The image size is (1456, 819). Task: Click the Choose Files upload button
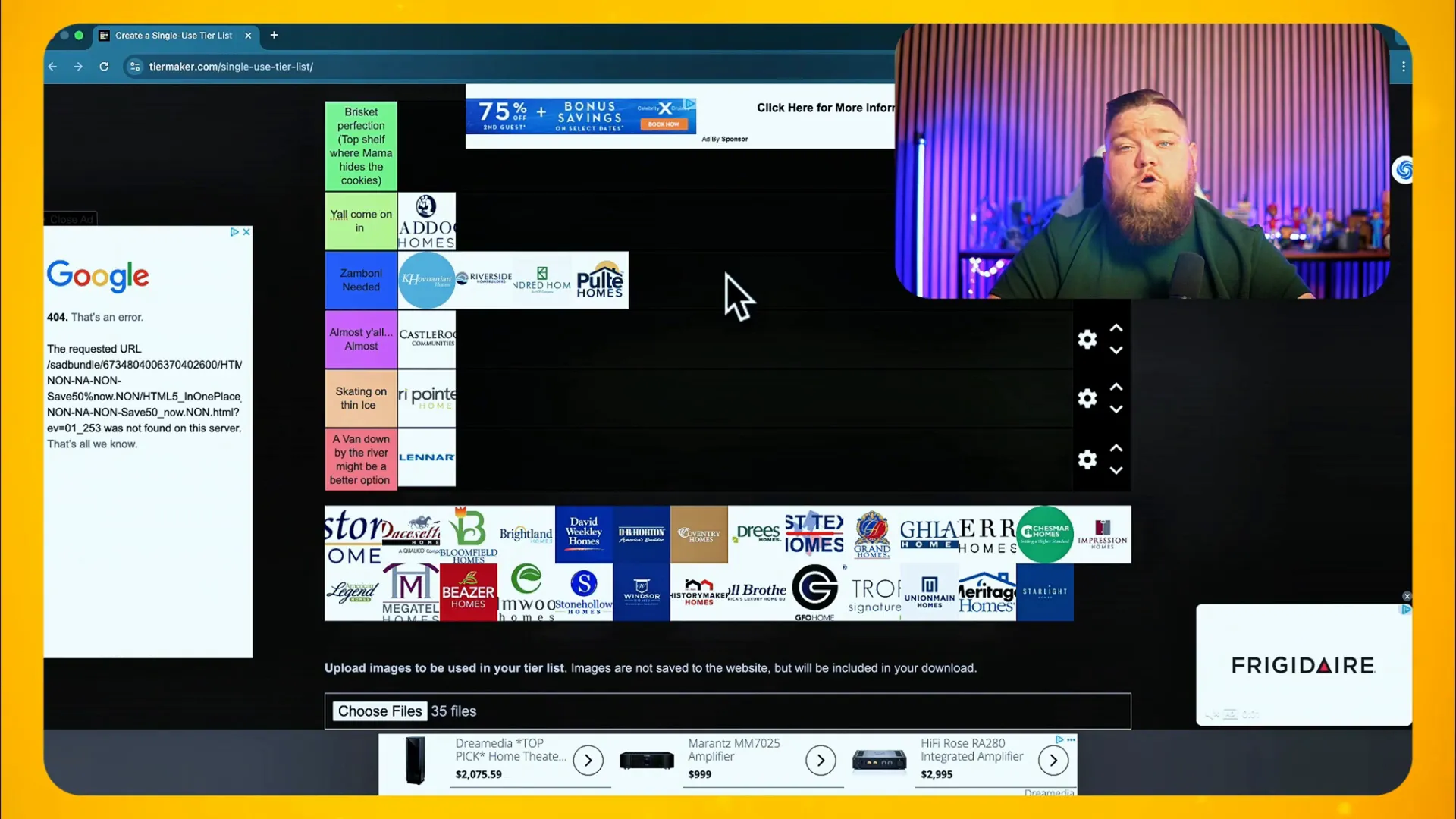coord(380,711)
